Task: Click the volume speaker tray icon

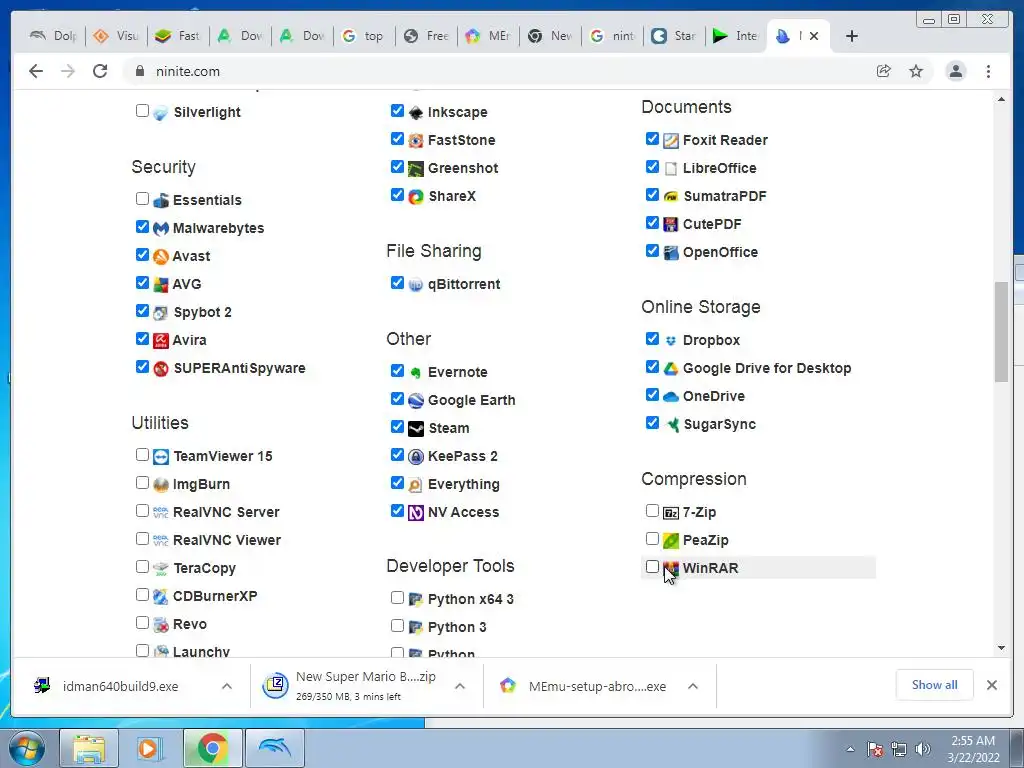Action: click(x=922, y=749)
